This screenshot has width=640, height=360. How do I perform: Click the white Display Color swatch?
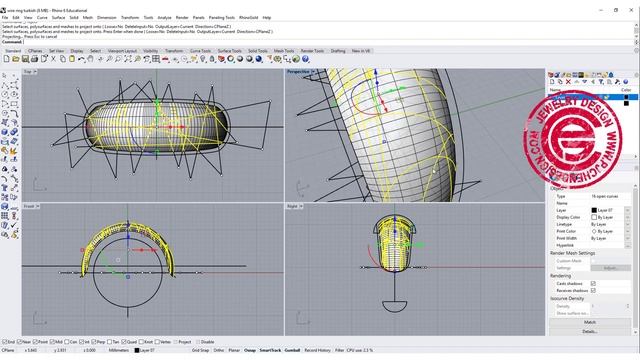(x=594, y=217)
